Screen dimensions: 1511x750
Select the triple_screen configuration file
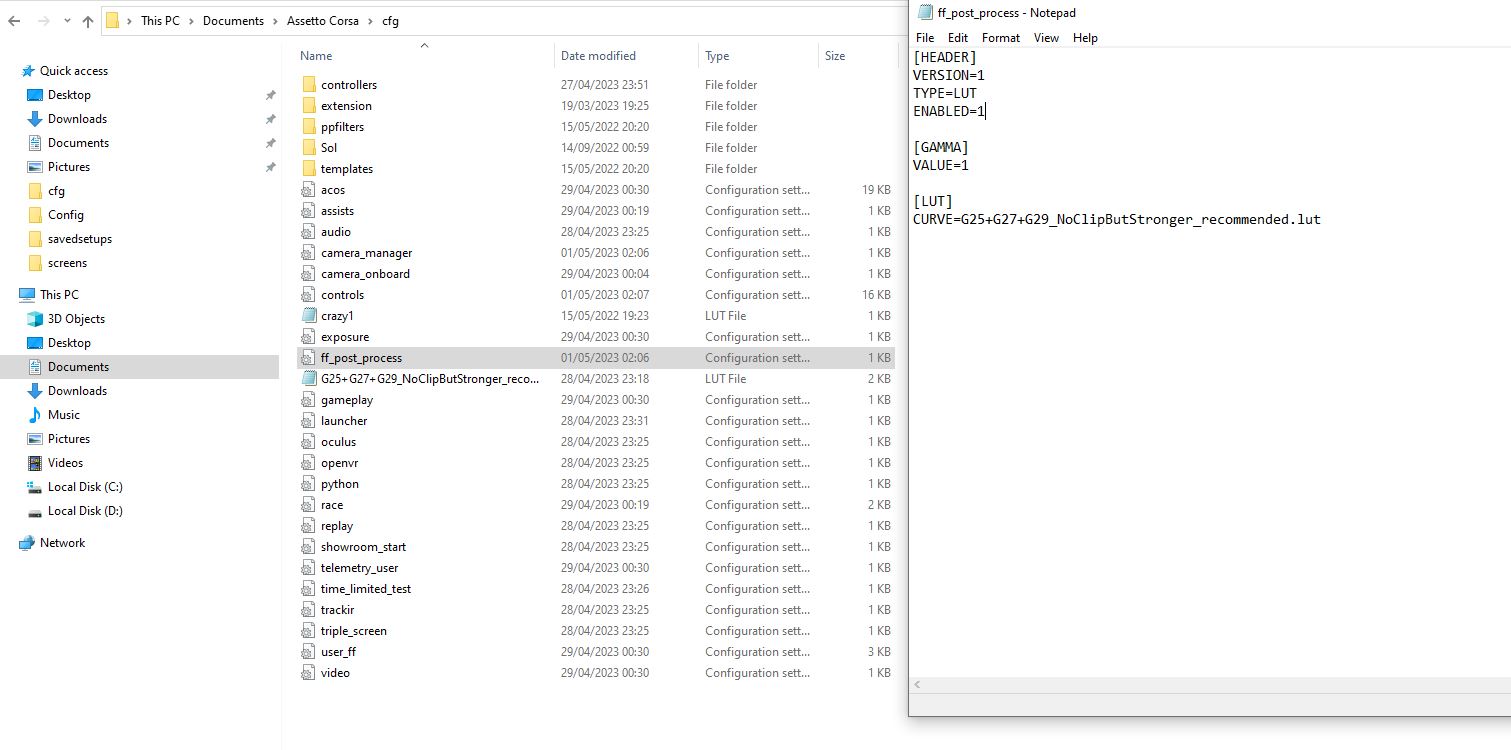coord(594,631)
